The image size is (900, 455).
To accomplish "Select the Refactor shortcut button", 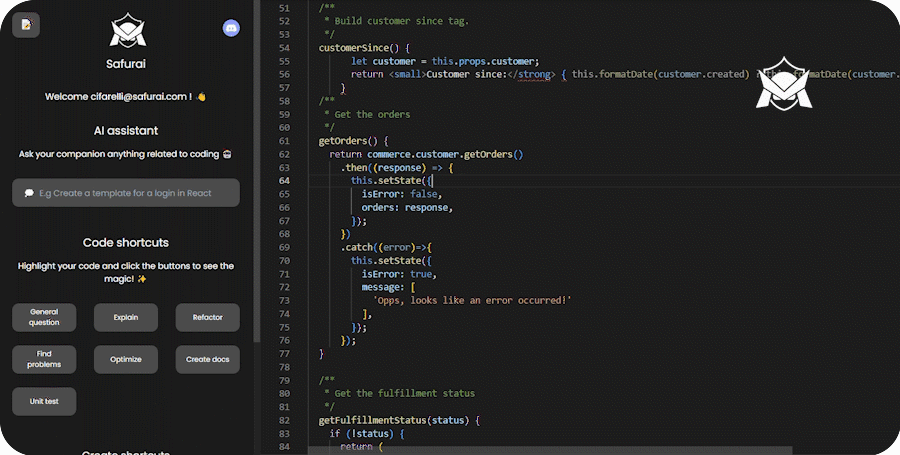I will tap(207, 318).
